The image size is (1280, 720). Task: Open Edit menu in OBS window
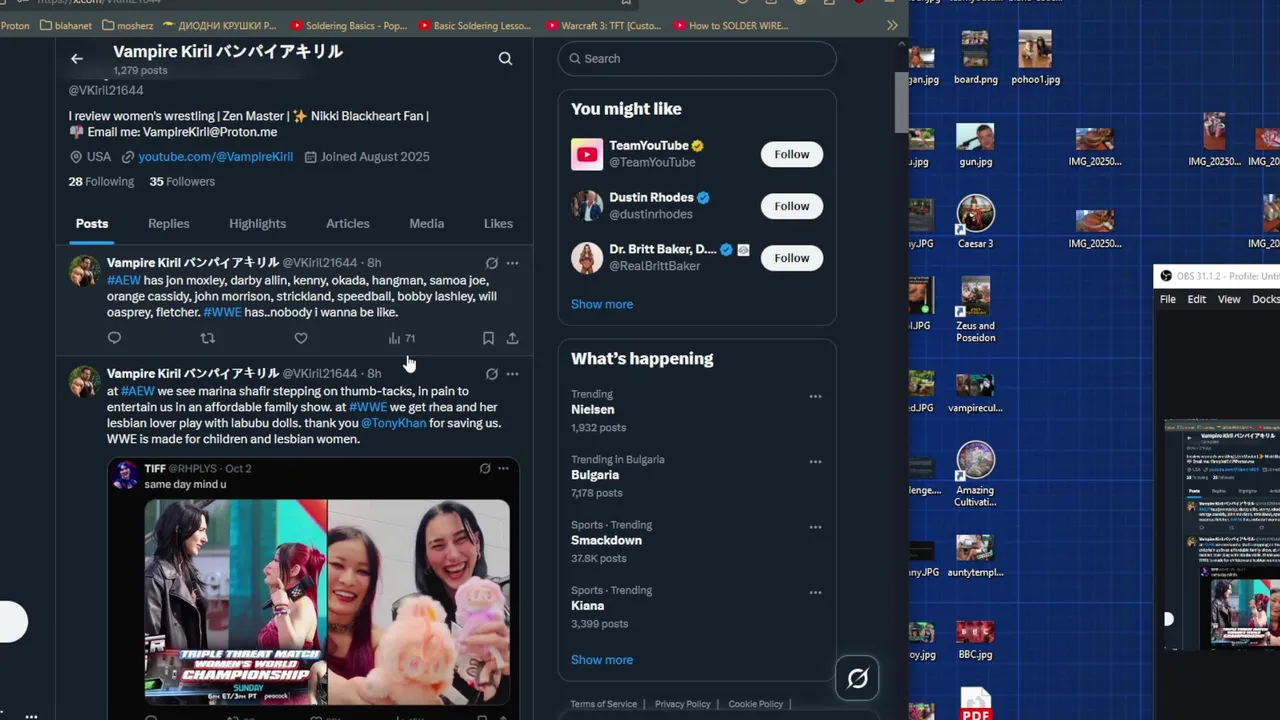point(1196,299)
